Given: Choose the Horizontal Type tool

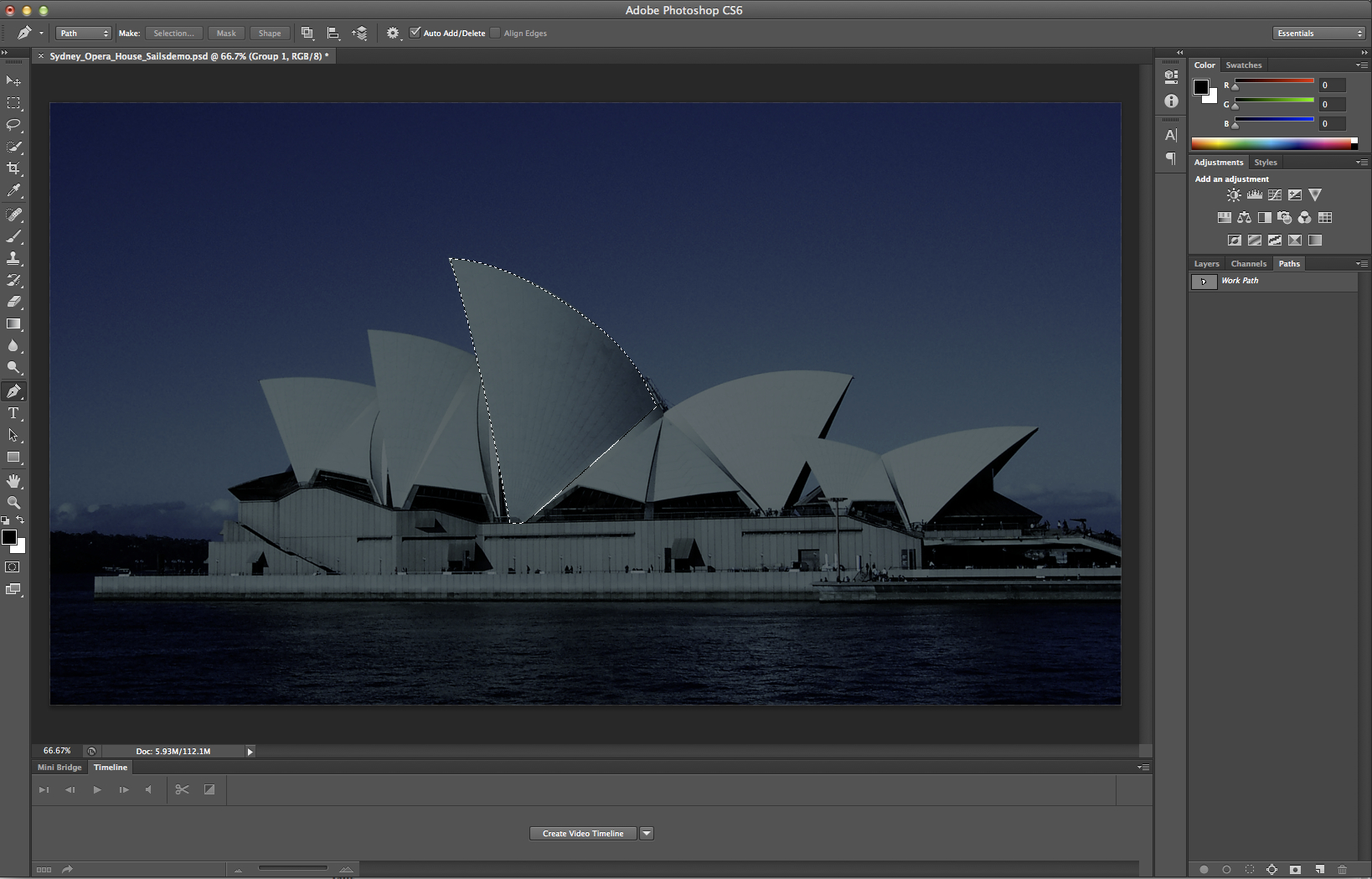Looking at the screenshot, I should point(13,413).
